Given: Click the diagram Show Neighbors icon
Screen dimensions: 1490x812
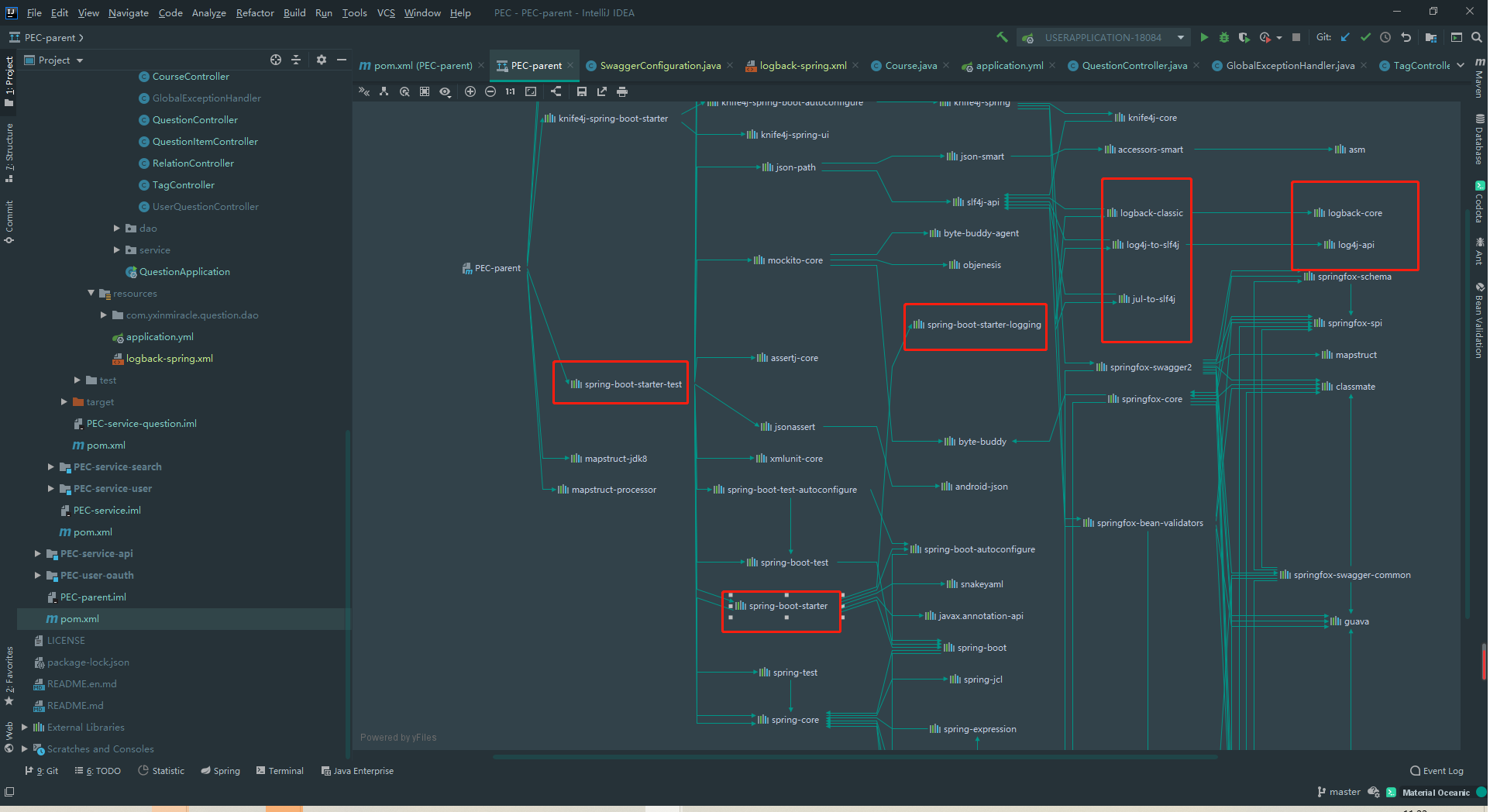Looking at the screenshot, I should tap(384, 91).
